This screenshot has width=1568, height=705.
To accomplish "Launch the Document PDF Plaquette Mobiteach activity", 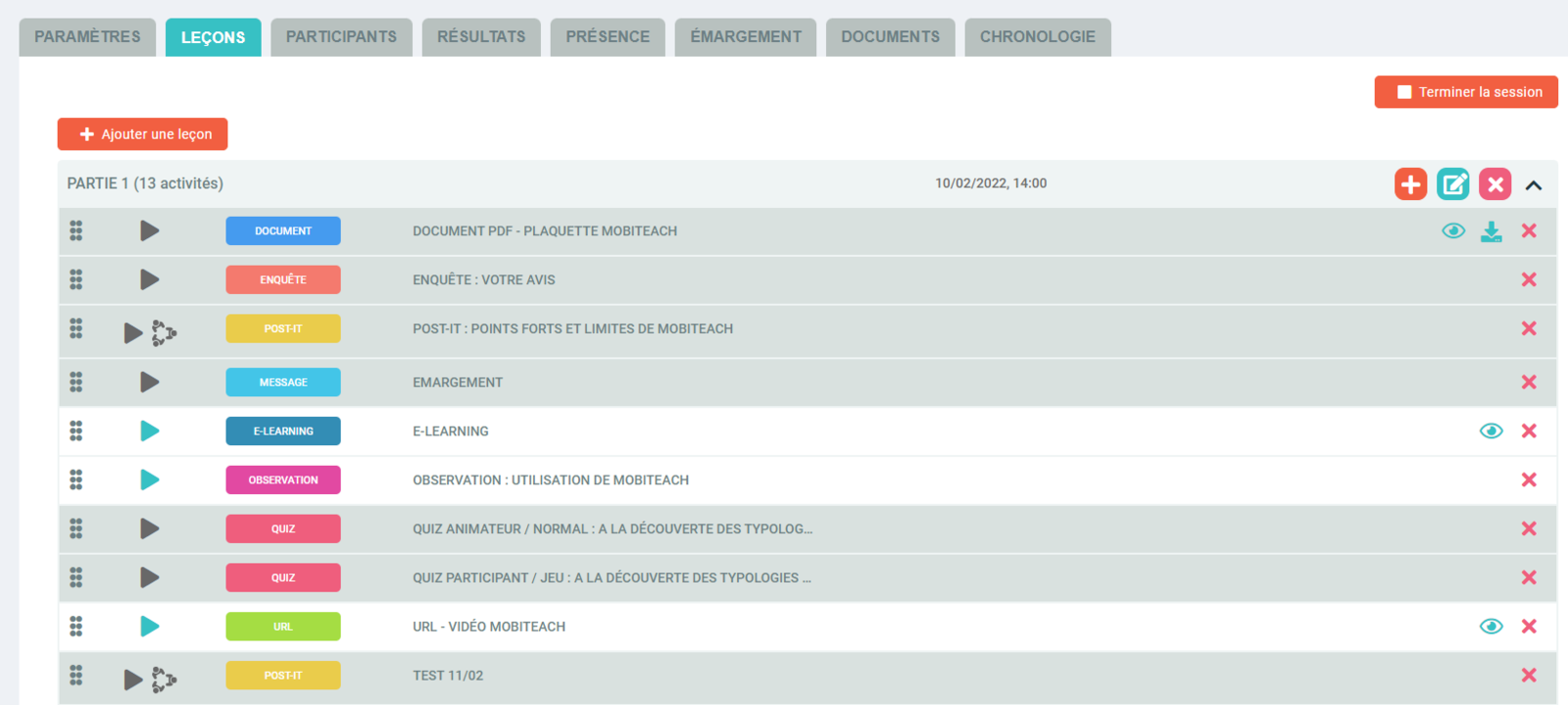I will (x=149, y=230).
